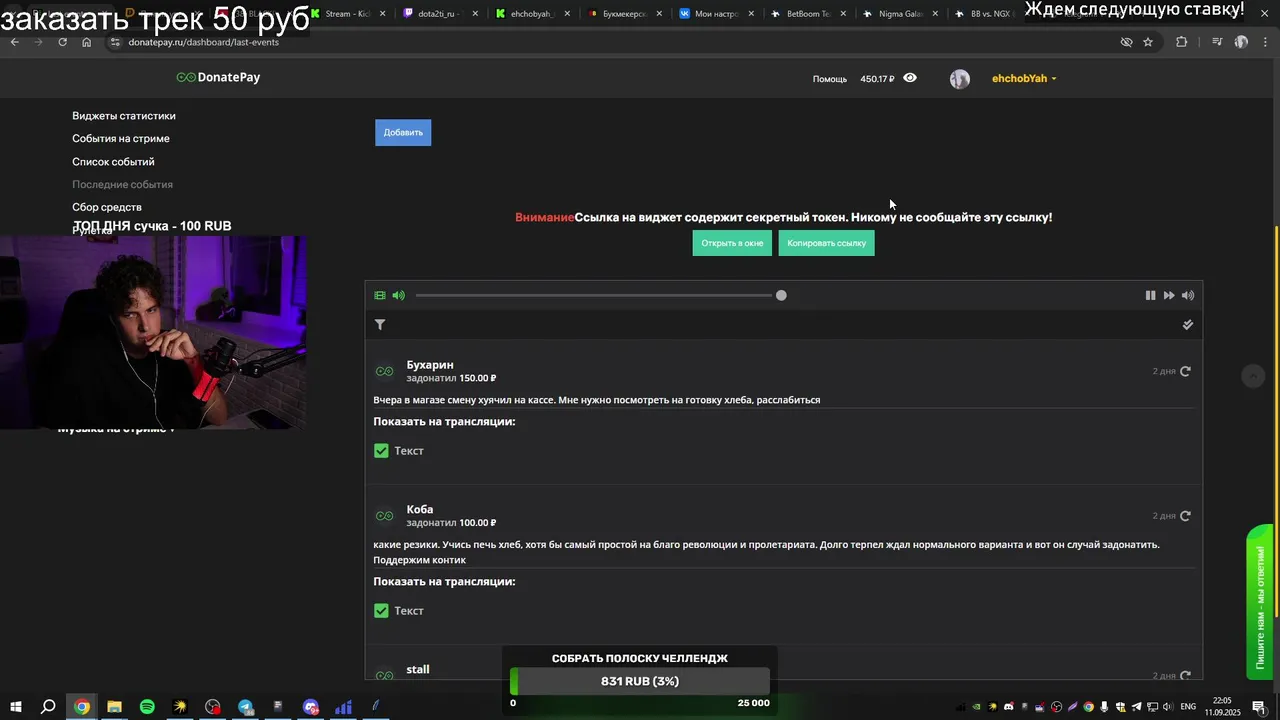The image size is (1280, 720).
Task: Open Сбор средств menu item
Action: coord(107,208)
